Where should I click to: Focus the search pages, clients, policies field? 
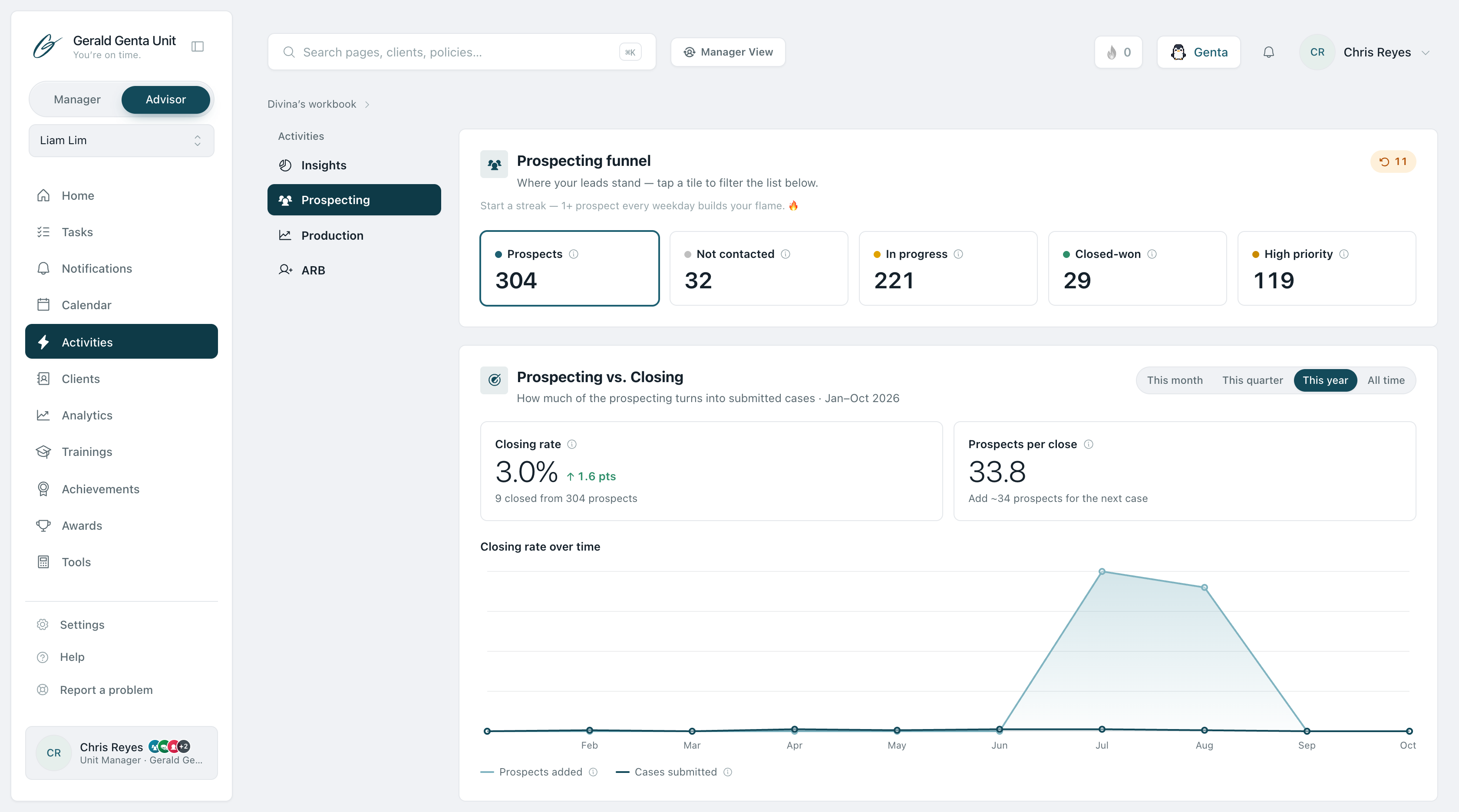pos(462,52)
